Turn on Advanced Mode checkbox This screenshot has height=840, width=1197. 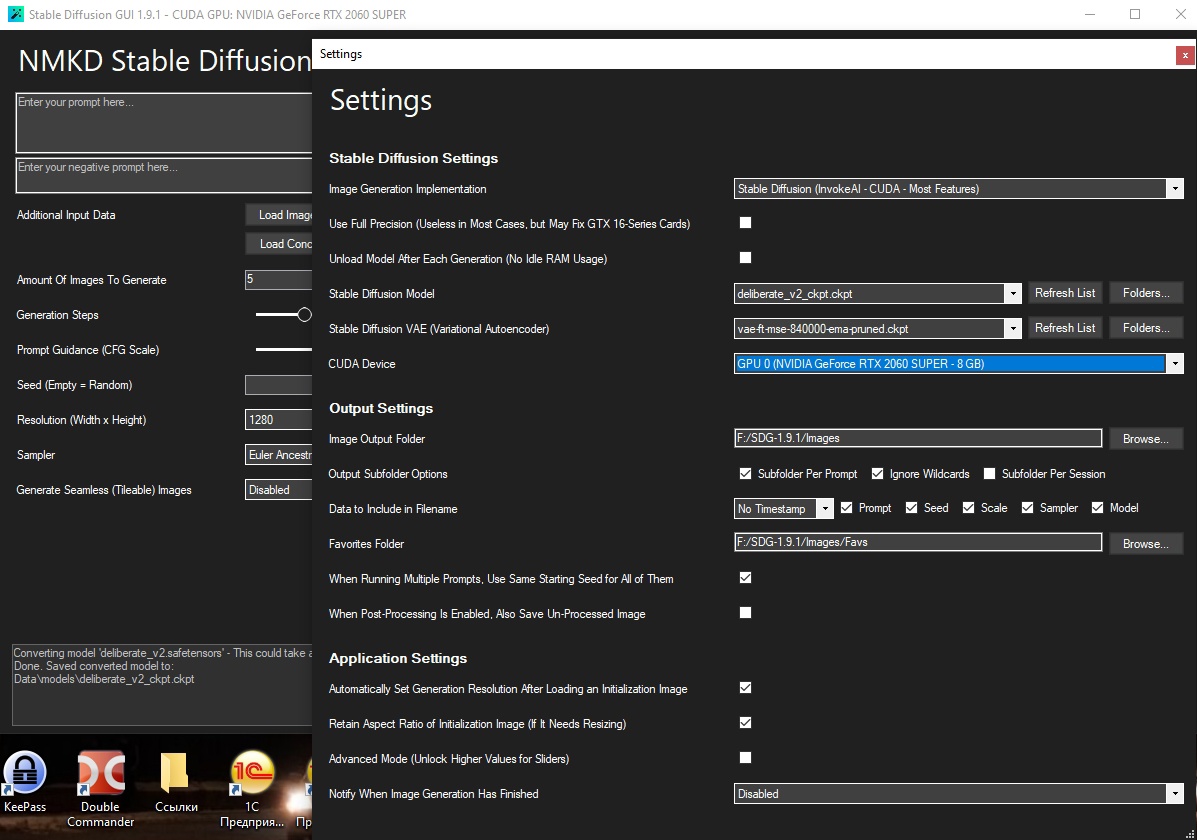coord(745,758)
